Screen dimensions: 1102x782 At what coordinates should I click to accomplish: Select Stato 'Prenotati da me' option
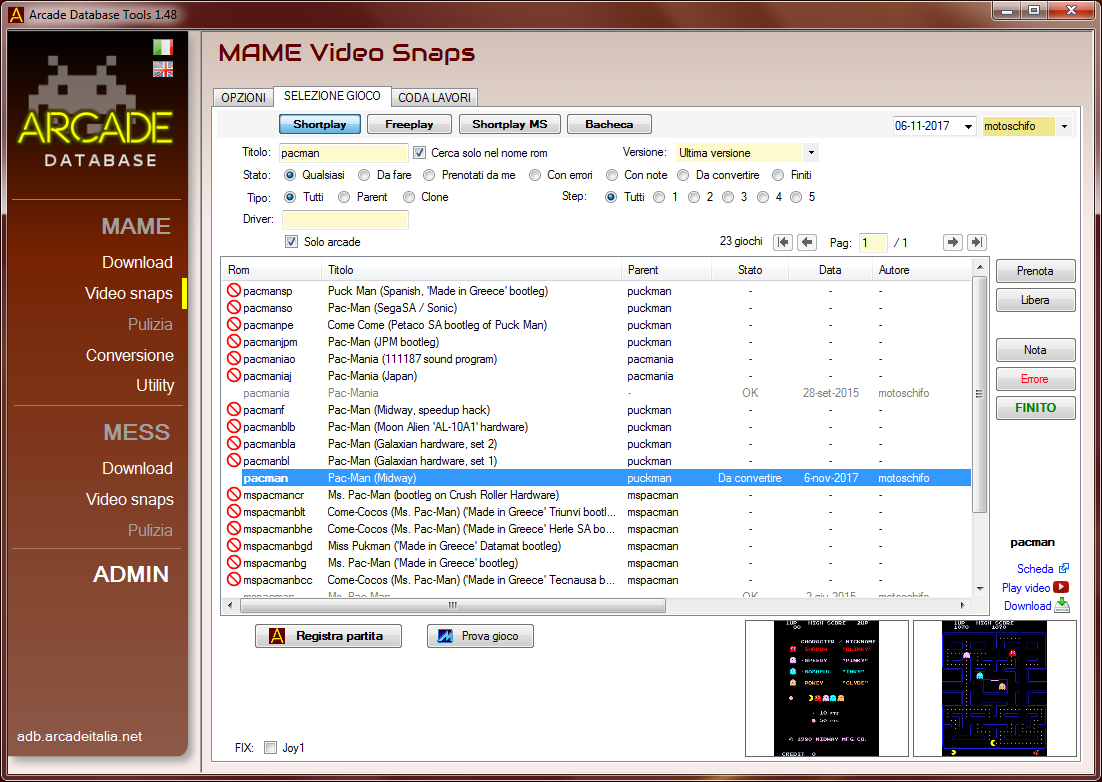(429, 175)
